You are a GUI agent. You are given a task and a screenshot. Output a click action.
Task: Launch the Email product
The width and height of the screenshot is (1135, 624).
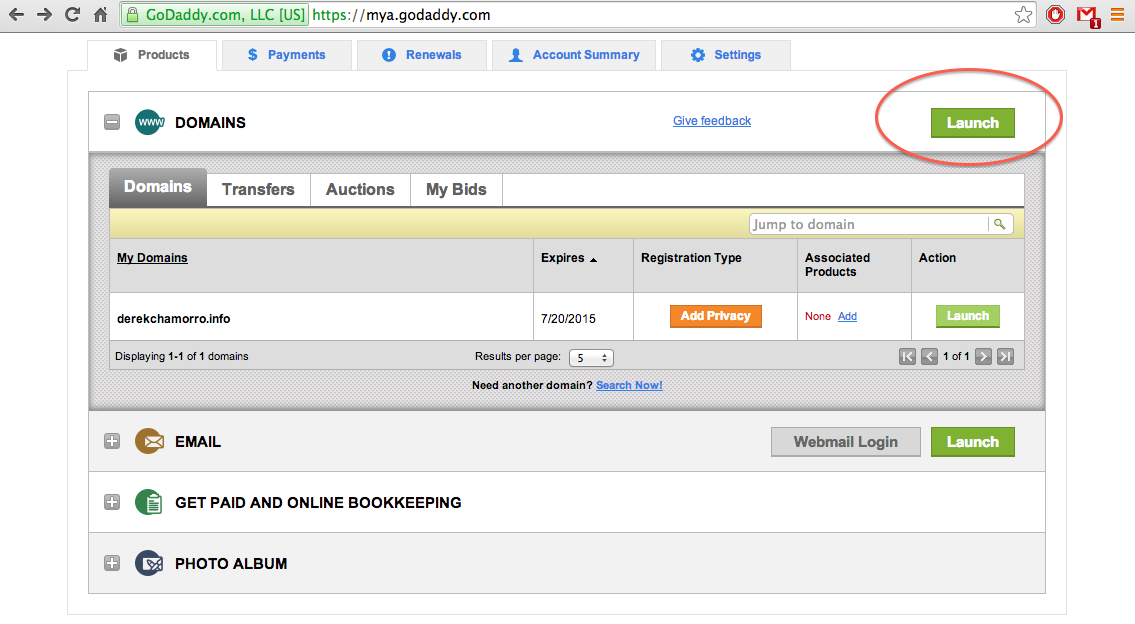pos(972,442)
